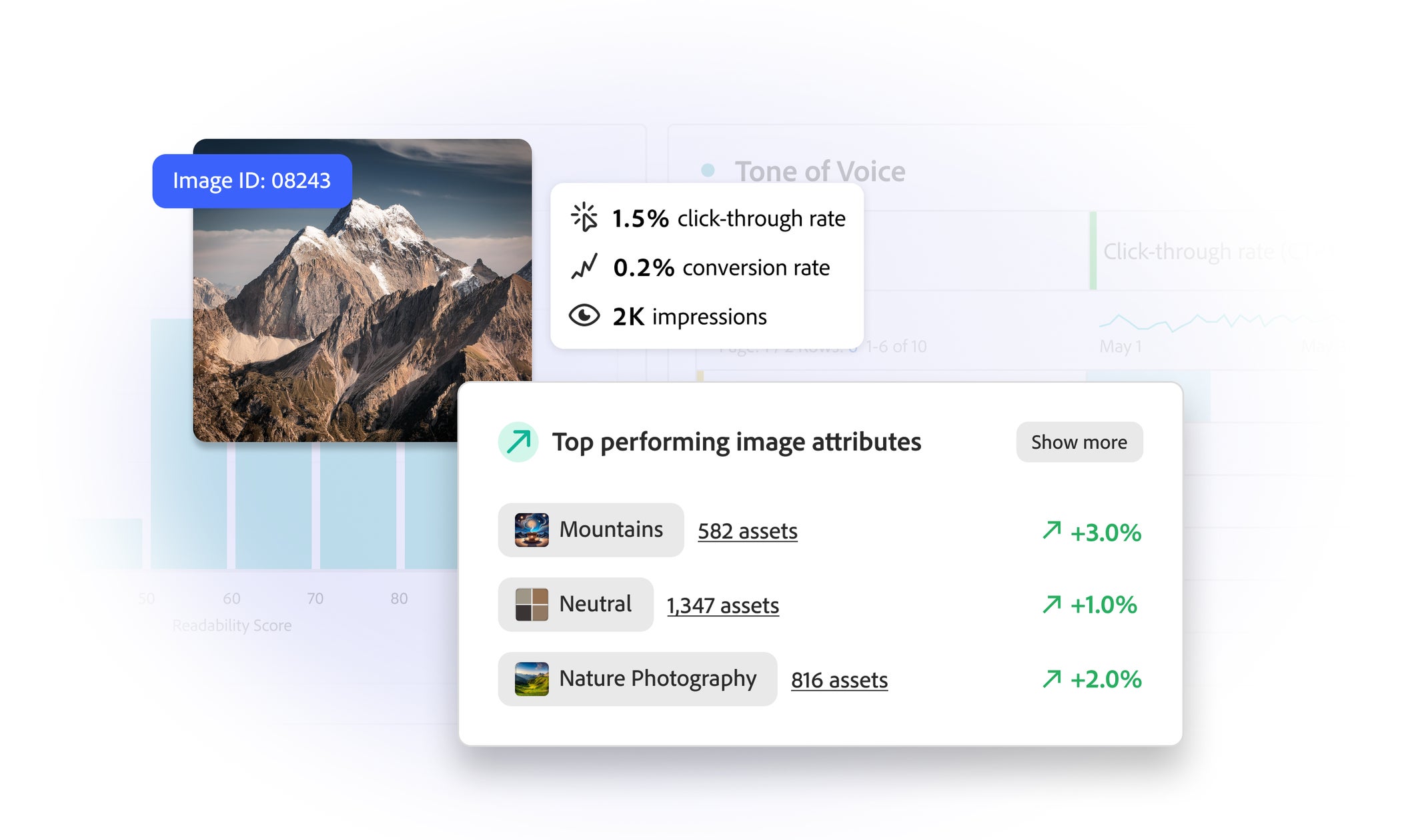Click the green circled arrow icon beside the title
Viewport: 1406px width, 840px height.
click(x=518, y=441)
